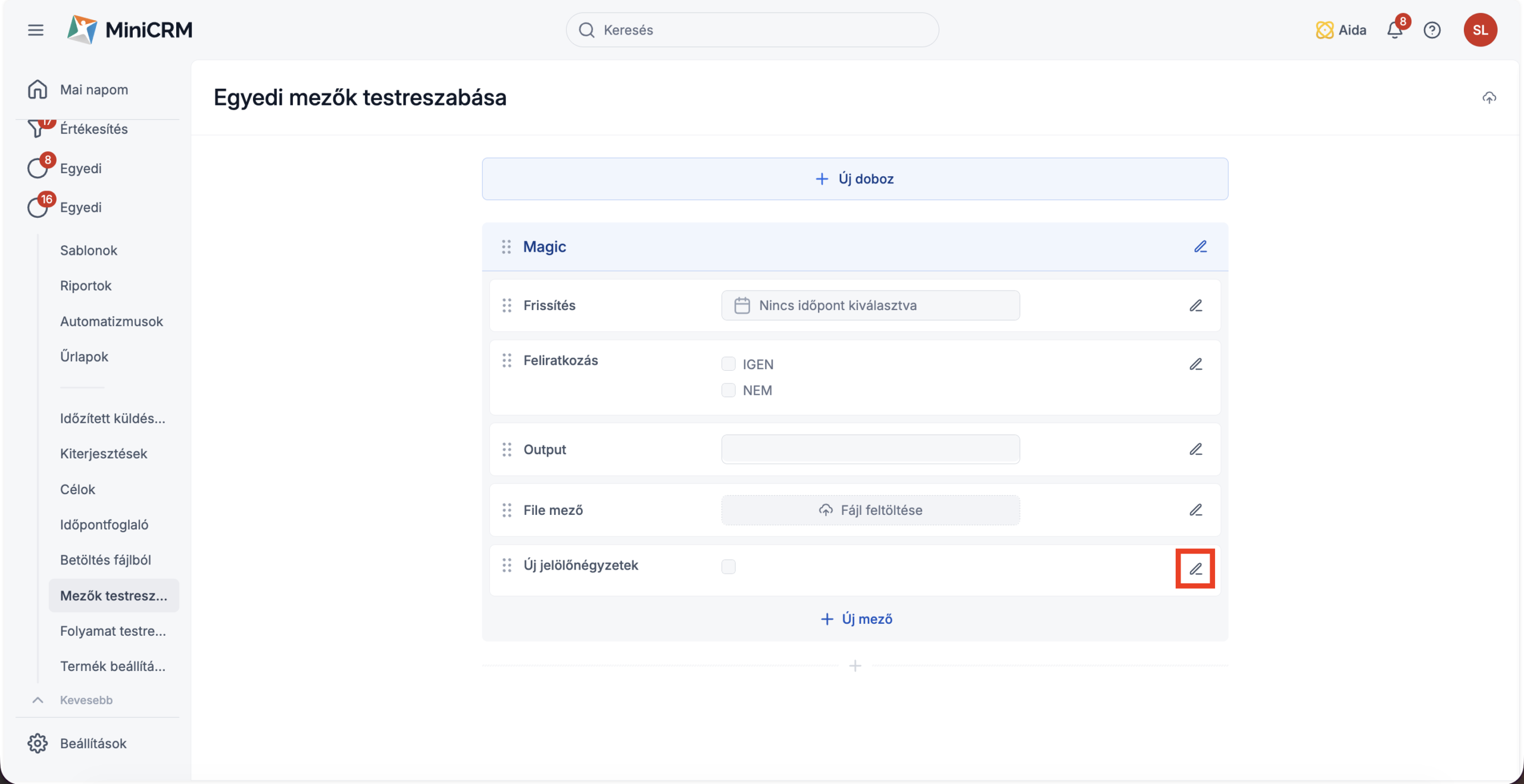Click the second Egyedi module icon with badge 16
Image resolution: width=1524 pixels, height=784 pixels.
38,207
